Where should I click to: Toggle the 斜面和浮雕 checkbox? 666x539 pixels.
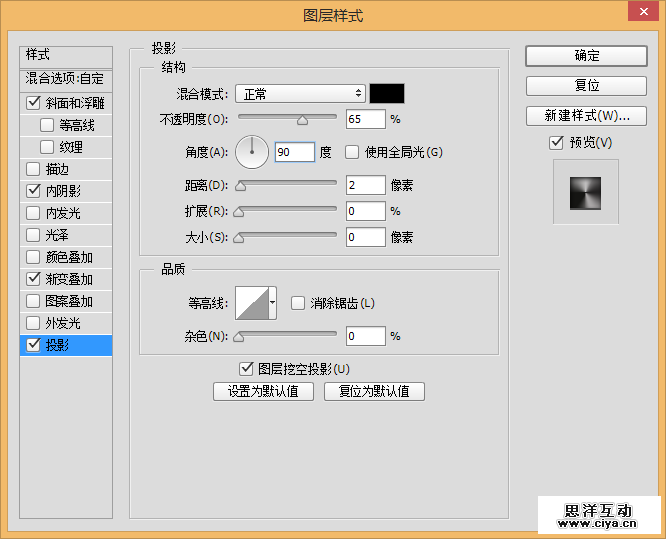point(34,103)
